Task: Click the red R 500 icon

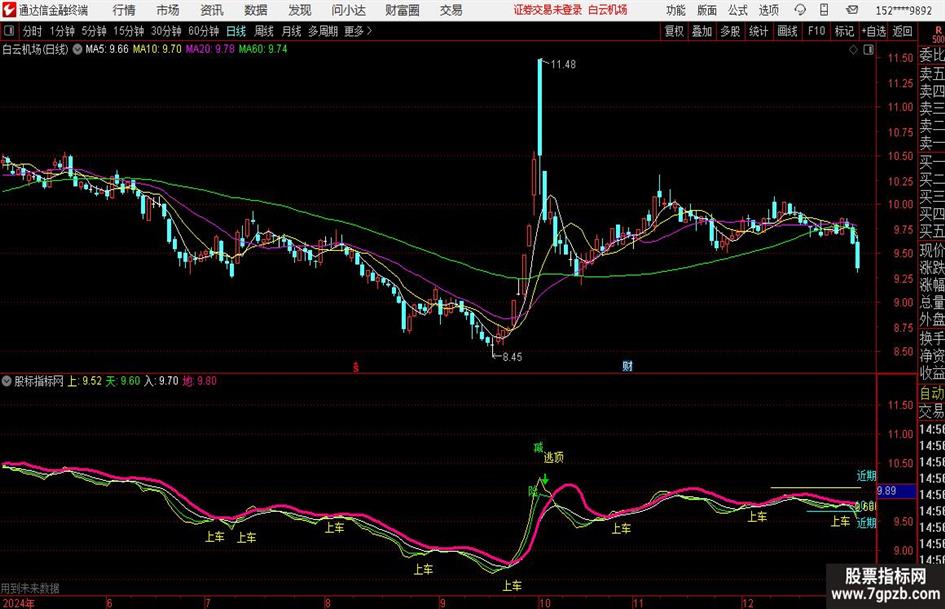Action: click(x=938, y=34)
